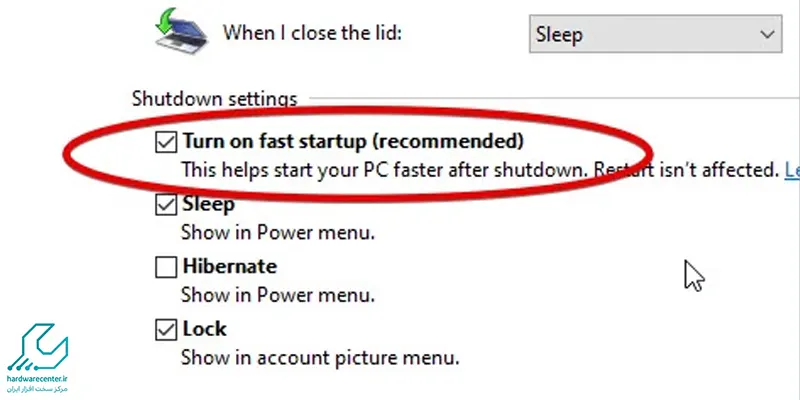Click the Shutdown settings section heading
The image size is (800, 400).
click(x=214, y=99)
